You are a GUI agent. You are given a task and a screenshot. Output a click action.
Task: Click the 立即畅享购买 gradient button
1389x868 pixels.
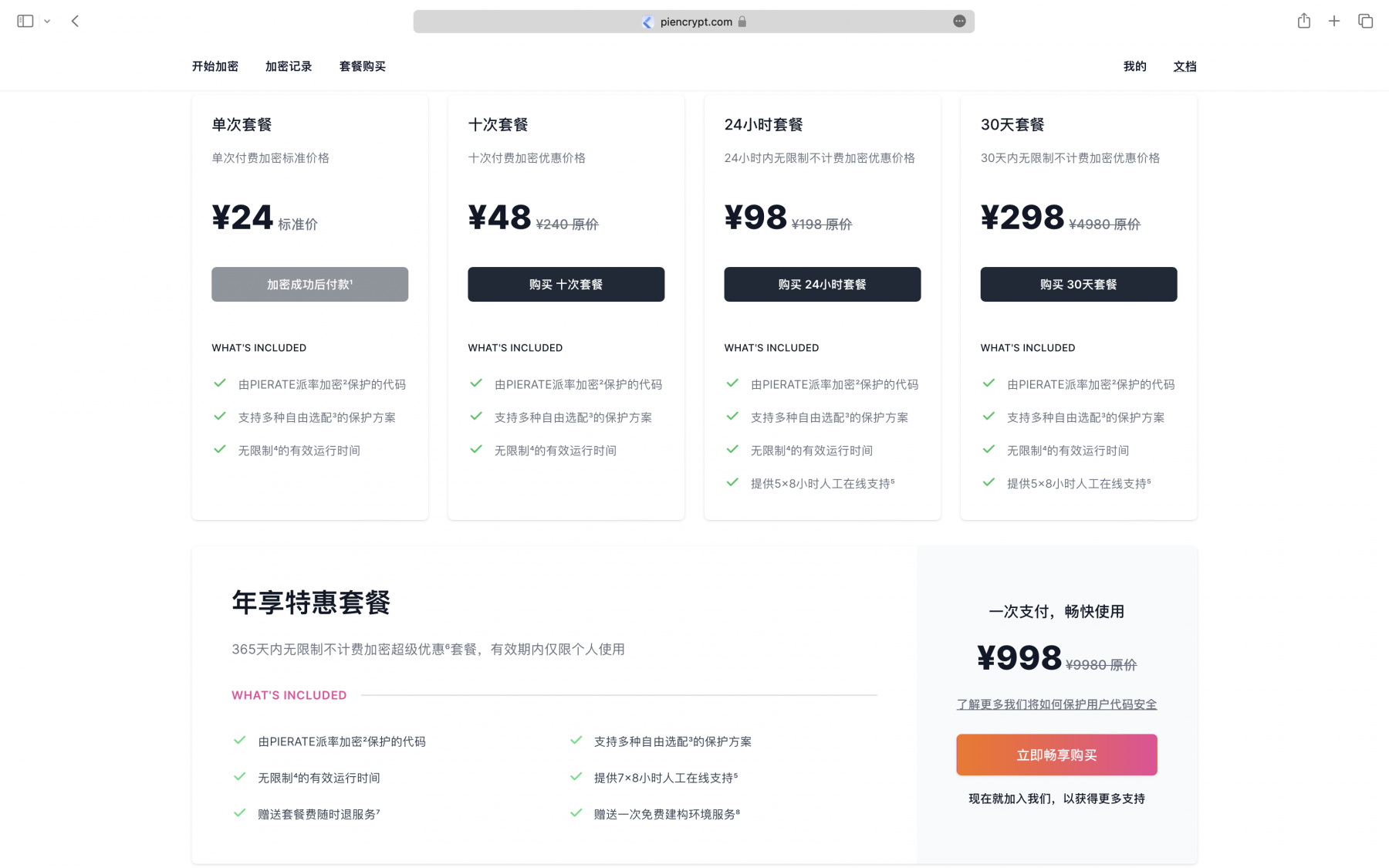1057,755
